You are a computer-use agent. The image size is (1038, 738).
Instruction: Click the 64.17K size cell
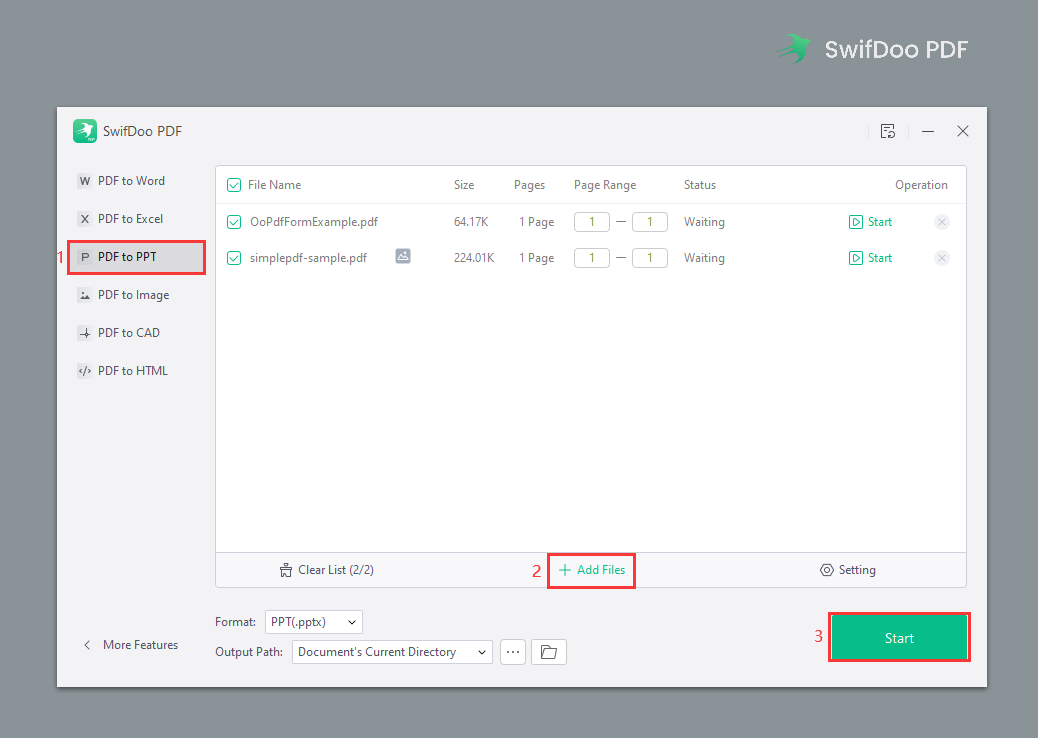pyautogui.click(x=471, y=222)
